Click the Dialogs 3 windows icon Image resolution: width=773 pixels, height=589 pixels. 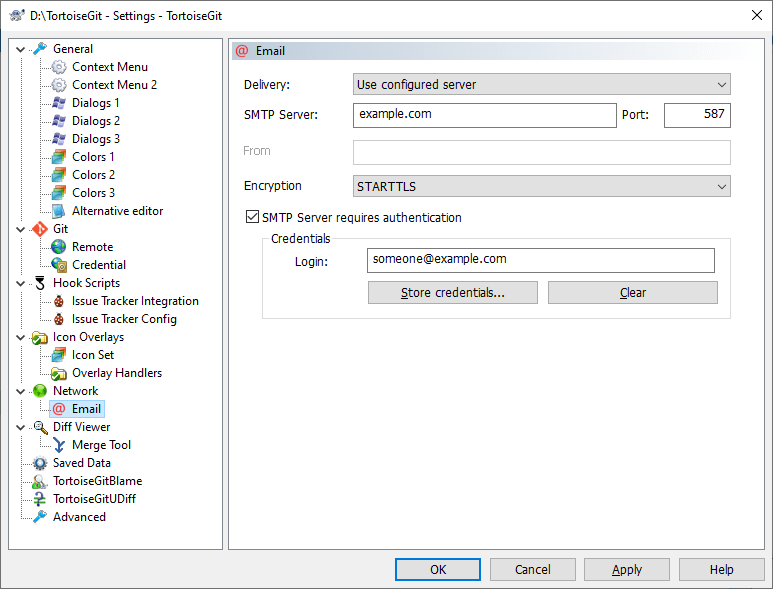[x=59, y=139]
